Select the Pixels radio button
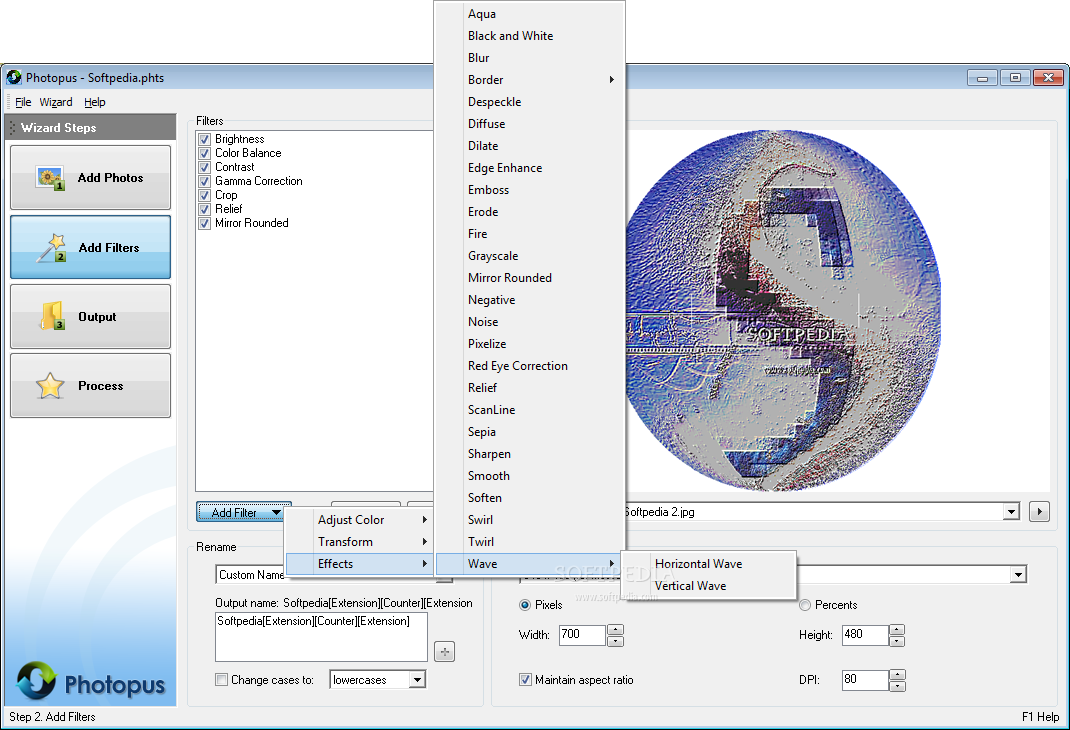The width and height of the screenshot is (1070, 730). click(x=525, y=605)
